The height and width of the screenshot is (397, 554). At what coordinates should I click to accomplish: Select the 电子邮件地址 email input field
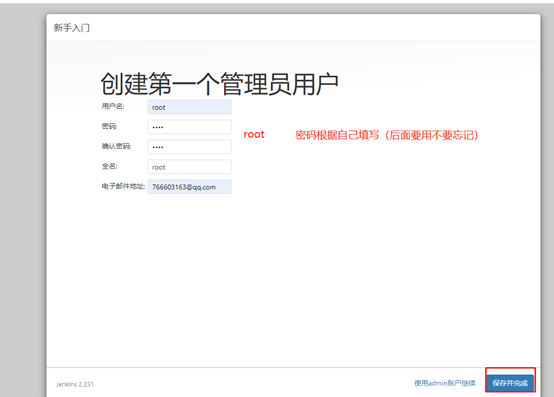tap(189, 186)
